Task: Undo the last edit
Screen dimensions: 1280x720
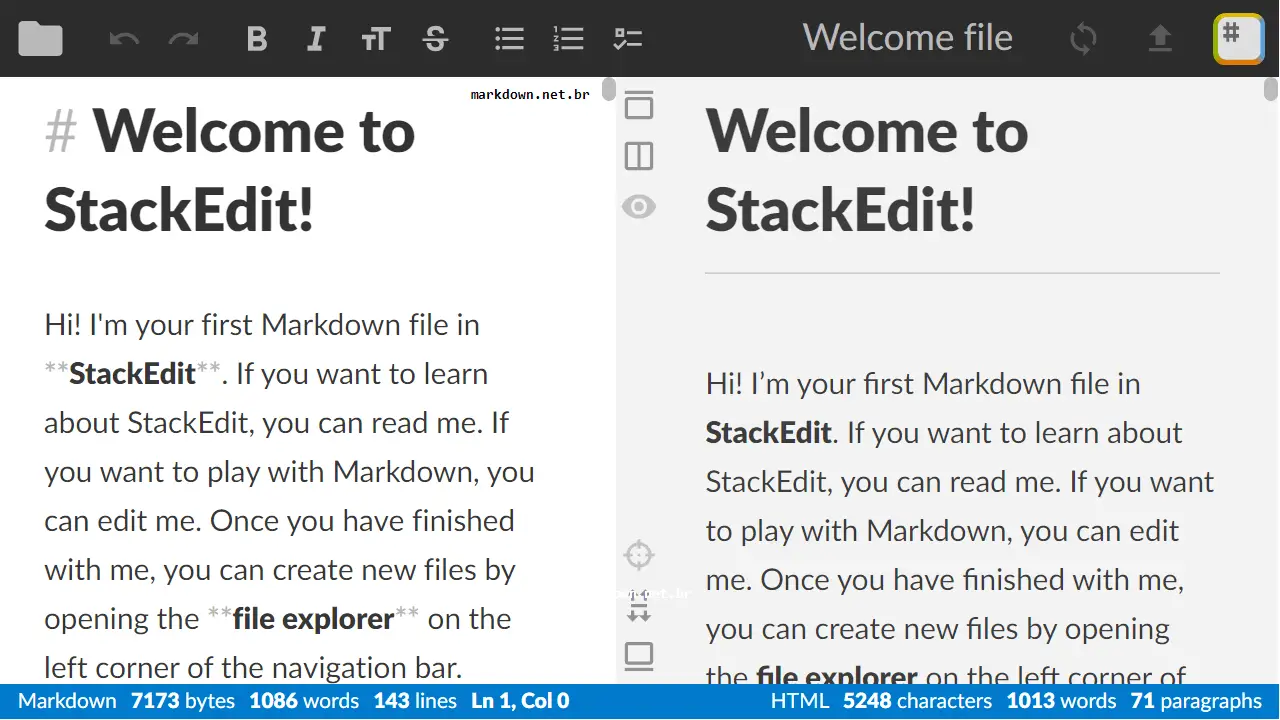Action: click(124, 39)
